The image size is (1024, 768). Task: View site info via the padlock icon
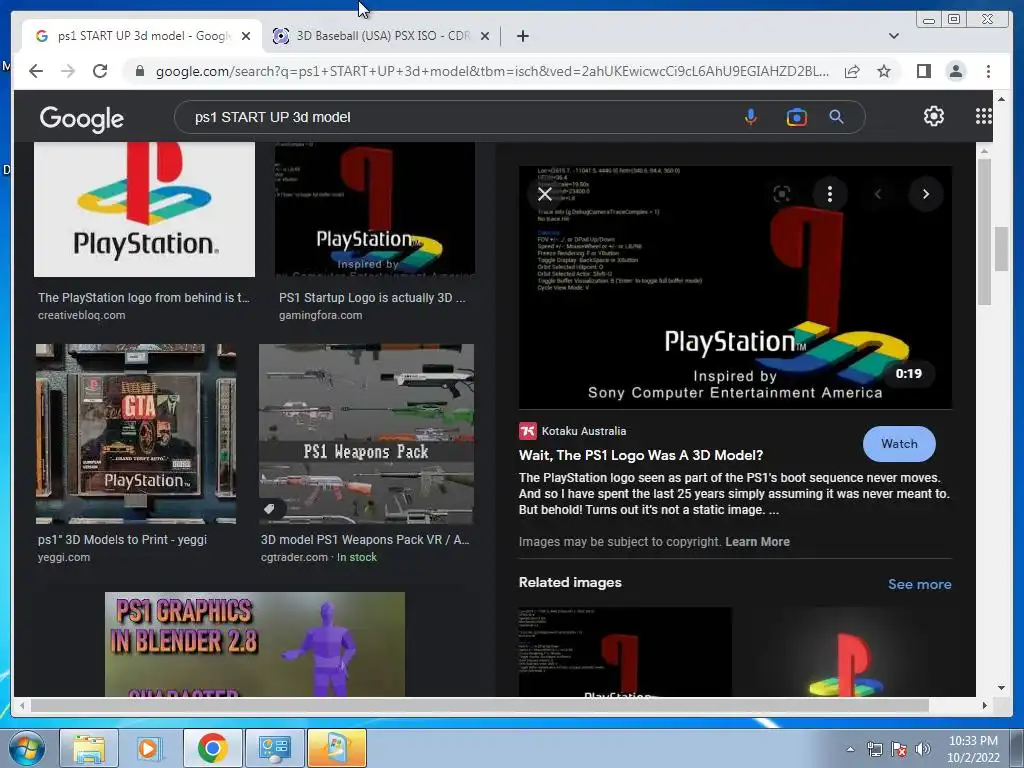[139, 71]
